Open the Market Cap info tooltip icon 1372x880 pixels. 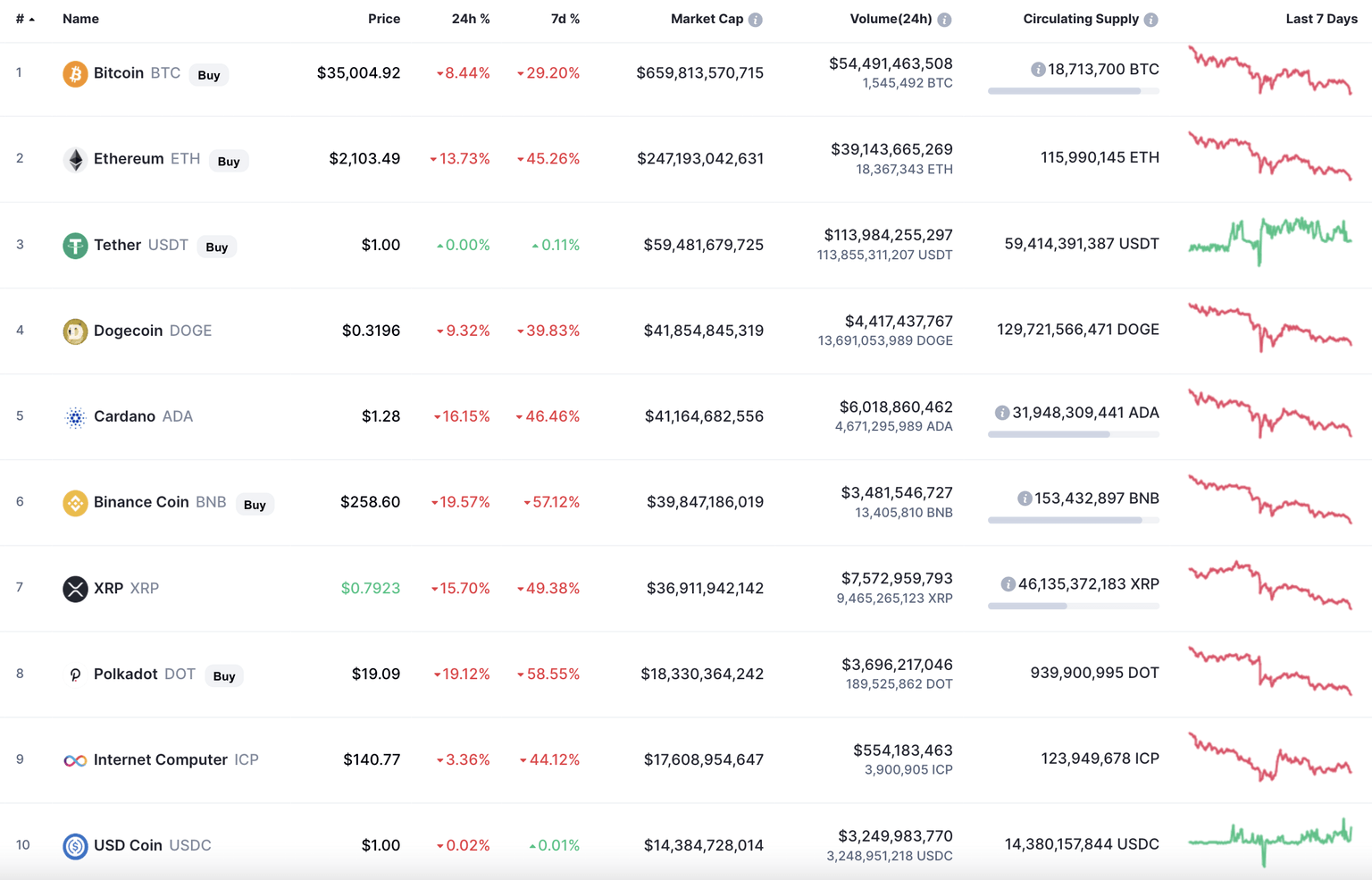(x=756, y=20)
